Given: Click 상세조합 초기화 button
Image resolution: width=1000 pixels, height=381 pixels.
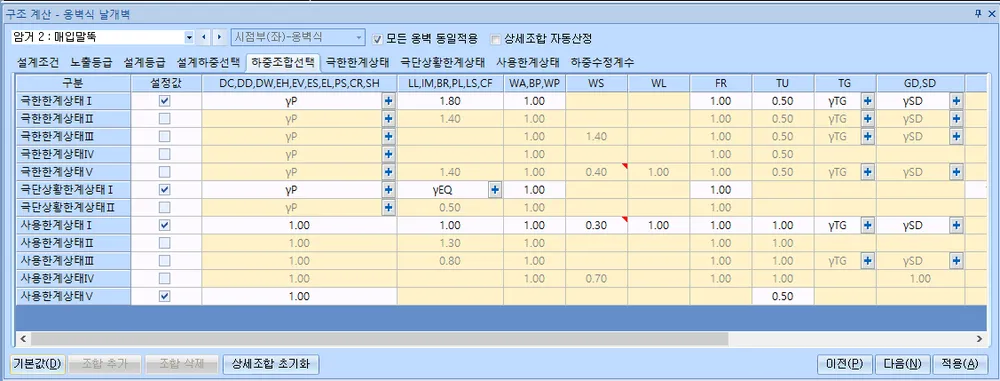Looking at the screenshot, I should (x=270, y=364).
